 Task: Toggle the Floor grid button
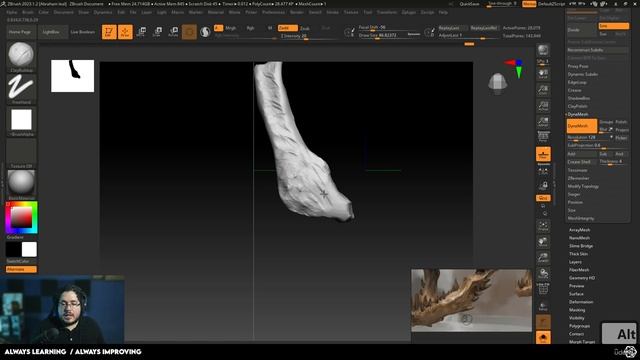543,155
